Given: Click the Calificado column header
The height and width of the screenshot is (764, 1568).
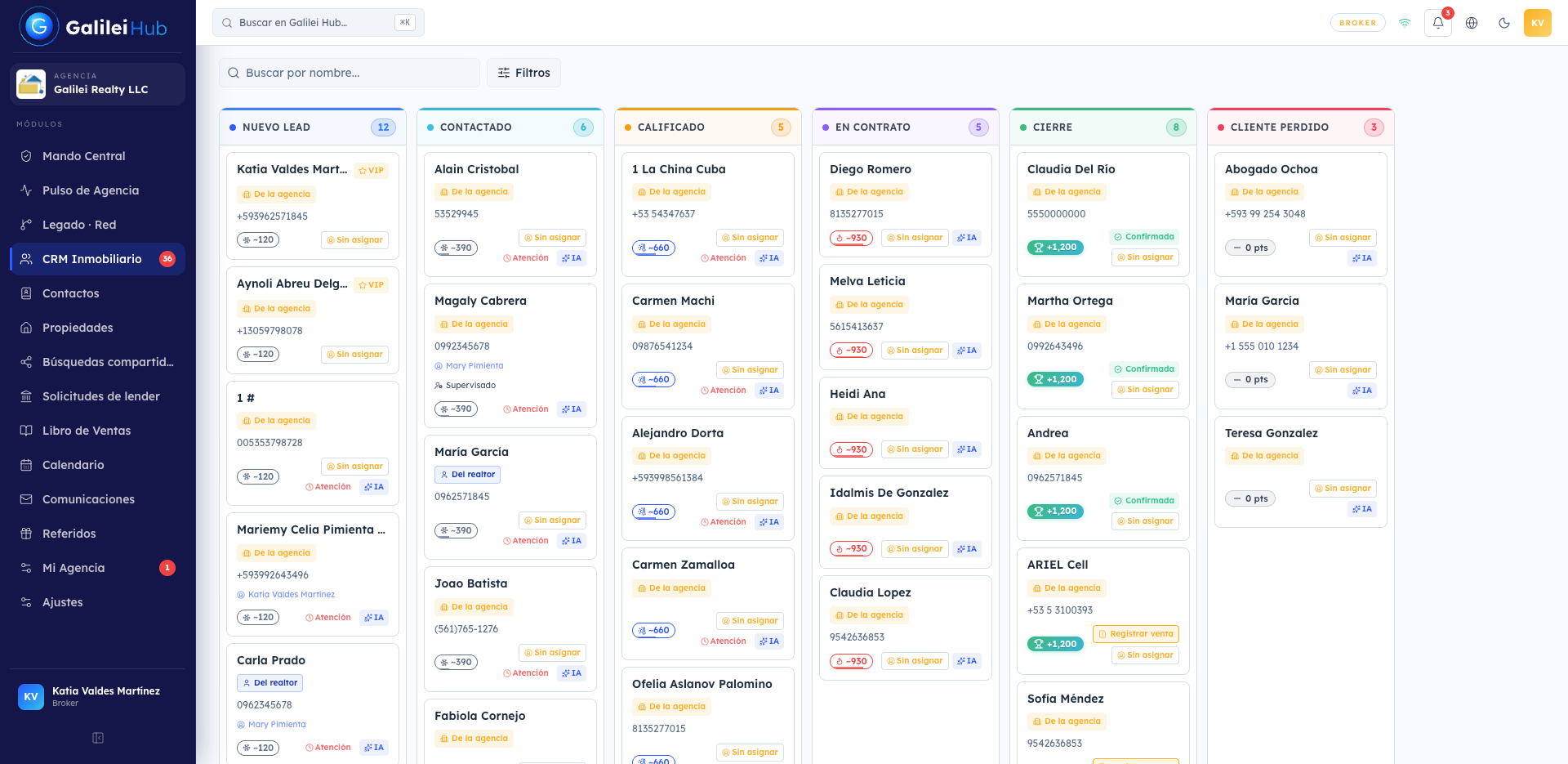Looking at the screenshot, I should 708,127.
